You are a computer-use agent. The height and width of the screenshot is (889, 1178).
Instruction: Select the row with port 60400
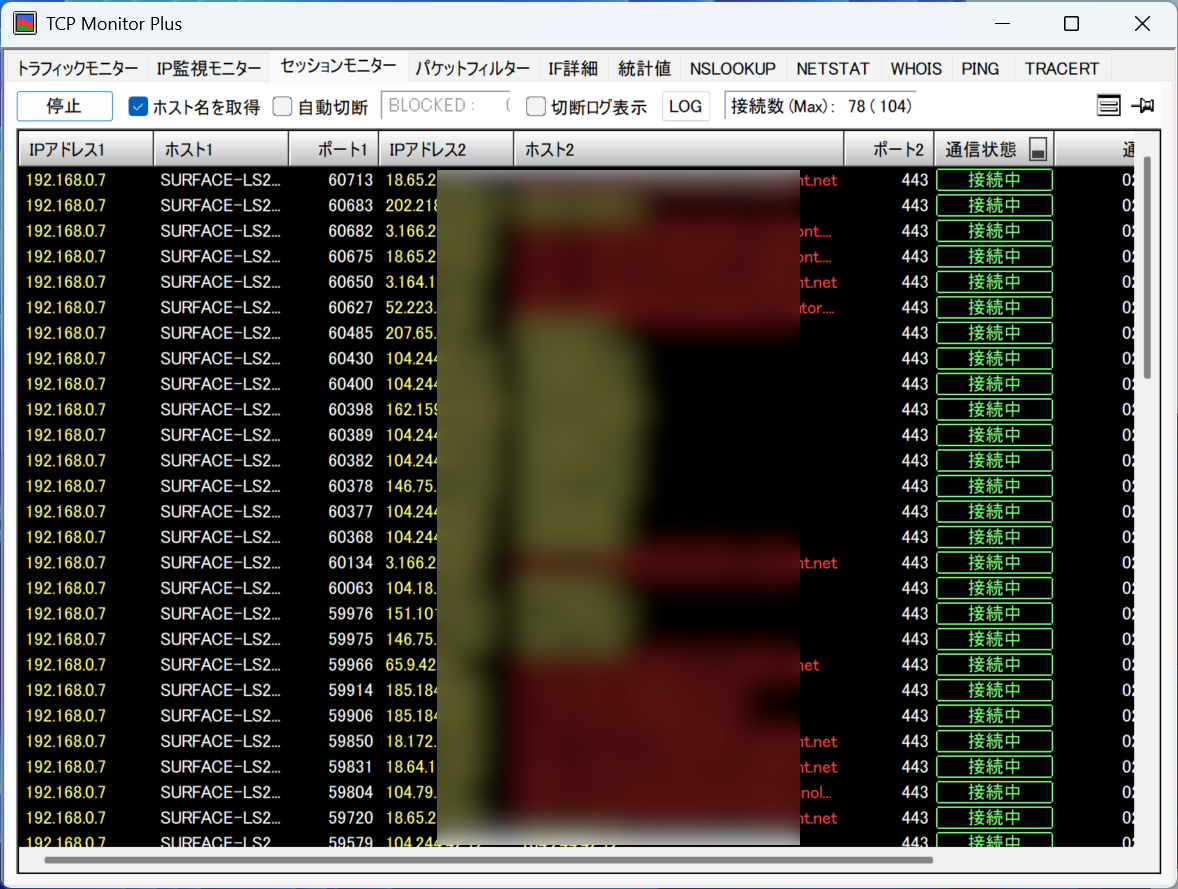(x=576, y=385)
